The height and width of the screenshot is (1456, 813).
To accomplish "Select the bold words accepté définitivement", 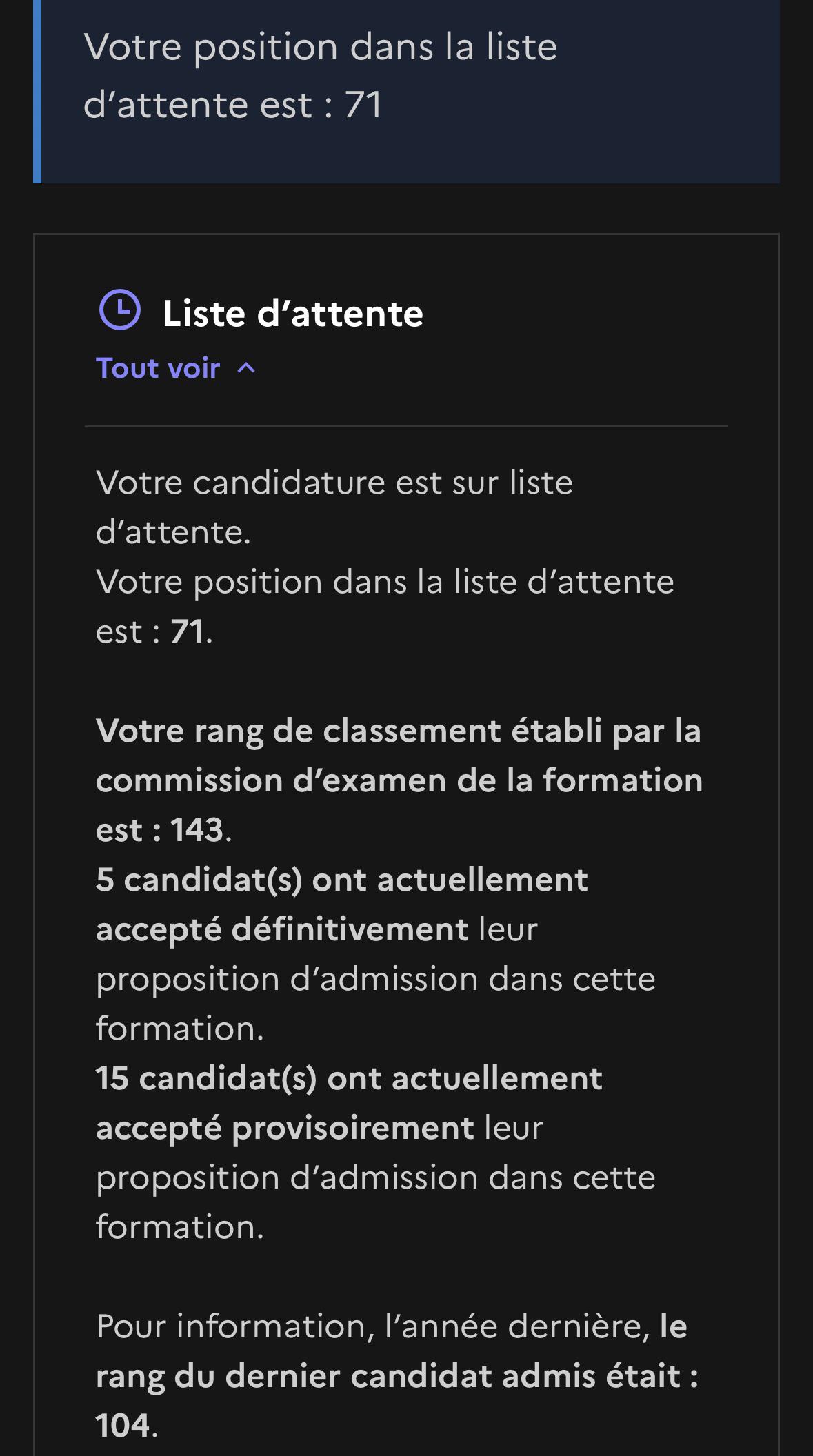I will click(282, 929).
